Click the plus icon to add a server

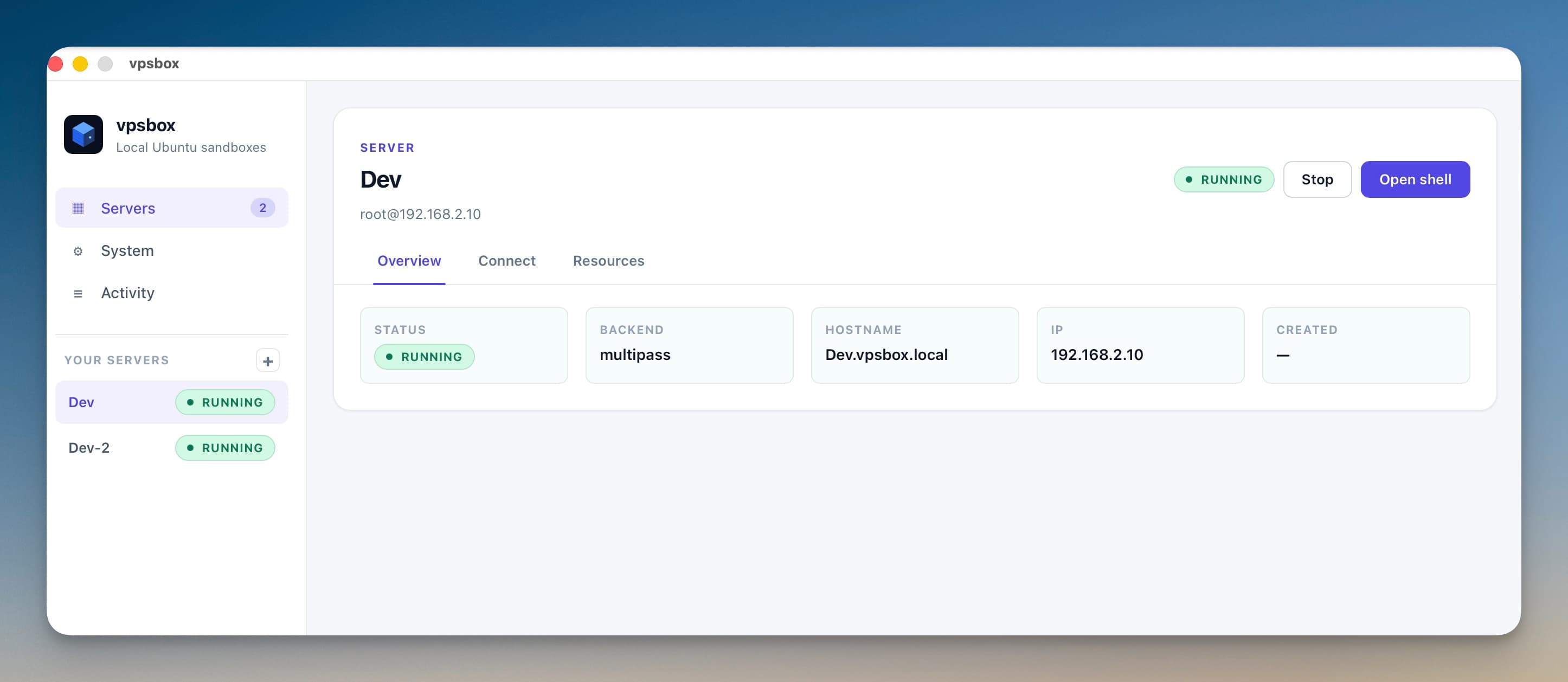[x=267, y=360]
